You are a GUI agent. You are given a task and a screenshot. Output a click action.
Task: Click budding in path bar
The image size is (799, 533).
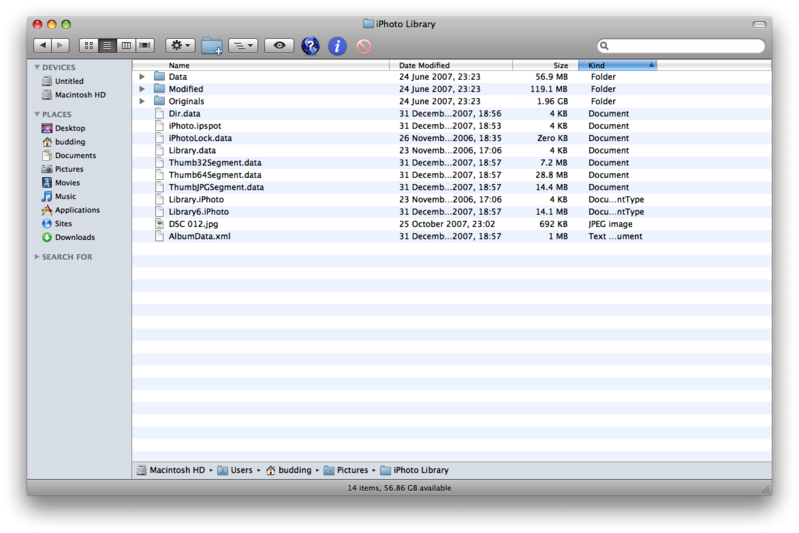point(288,470)
